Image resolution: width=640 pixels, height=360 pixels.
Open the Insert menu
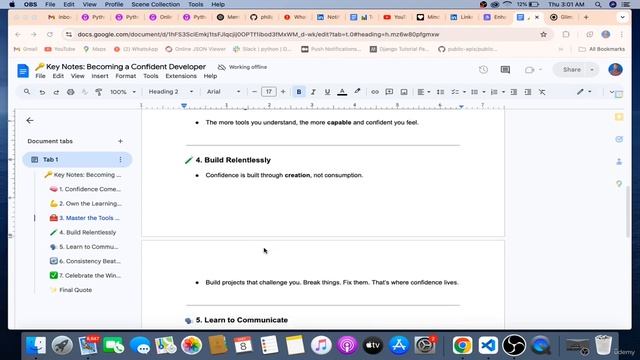click(x=100, y=76)
